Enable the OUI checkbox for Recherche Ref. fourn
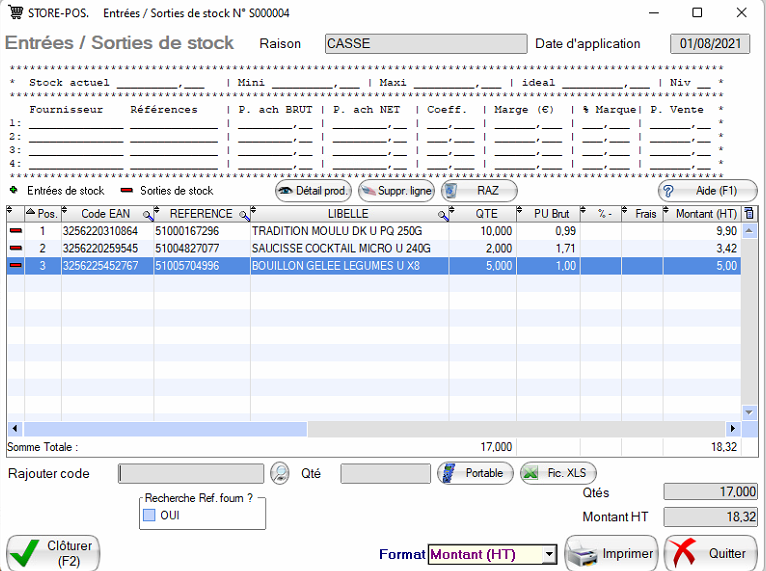Viewport: 766px width, 571px height. coord(149,515)
